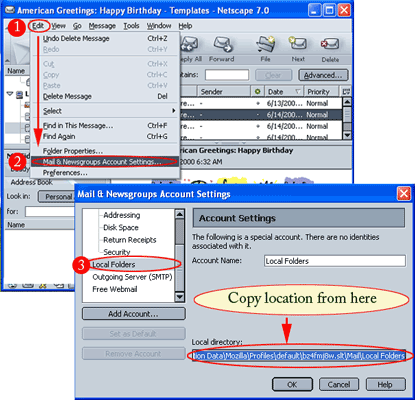Open the Tools menu
This screenshot has height=400, width=415.
pyautogui.click(x=131, y=26)
